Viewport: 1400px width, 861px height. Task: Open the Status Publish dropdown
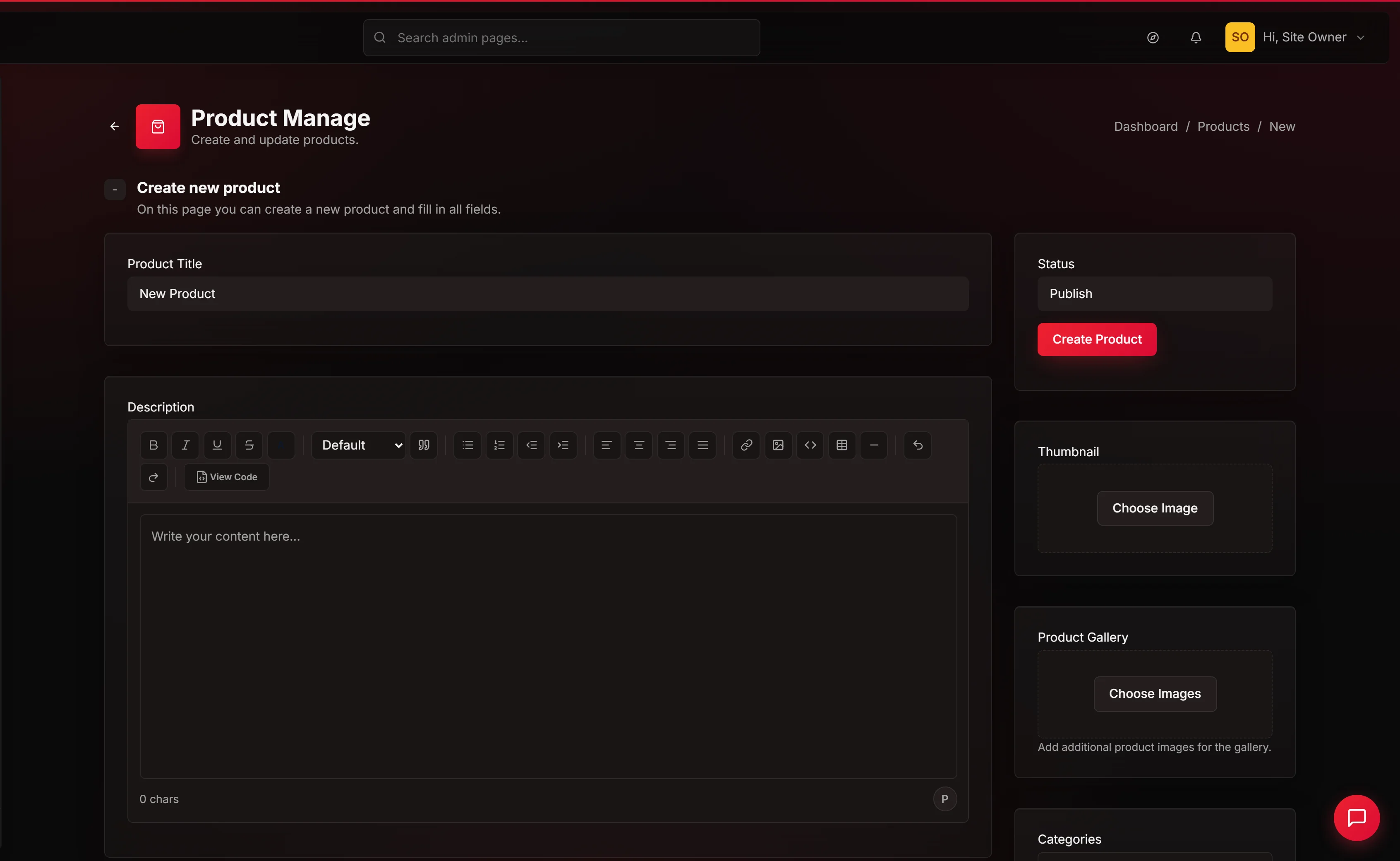(x=1155, y=294)
